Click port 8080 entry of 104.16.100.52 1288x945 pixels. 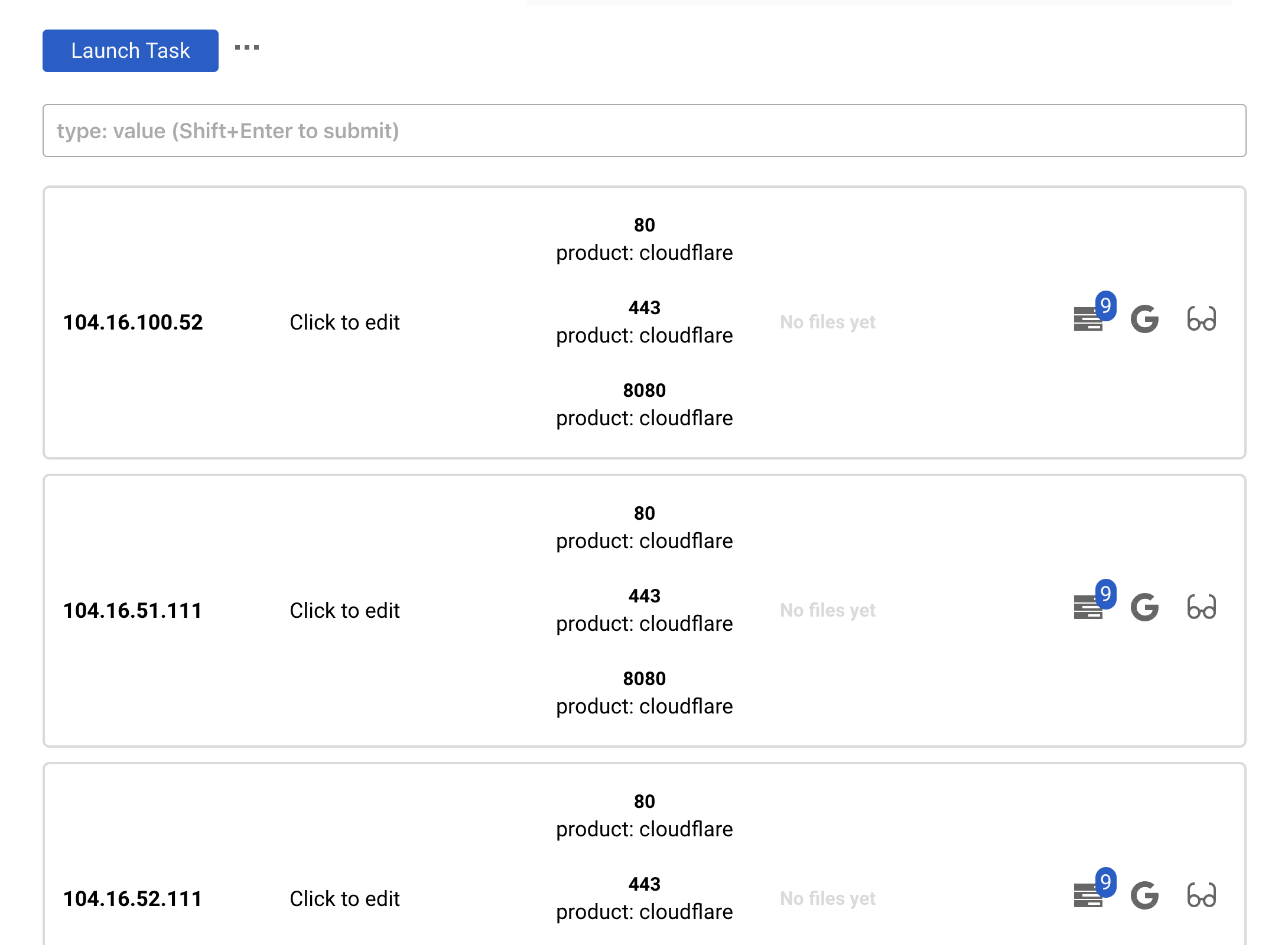pyautogui.click(x=644, y=390)
